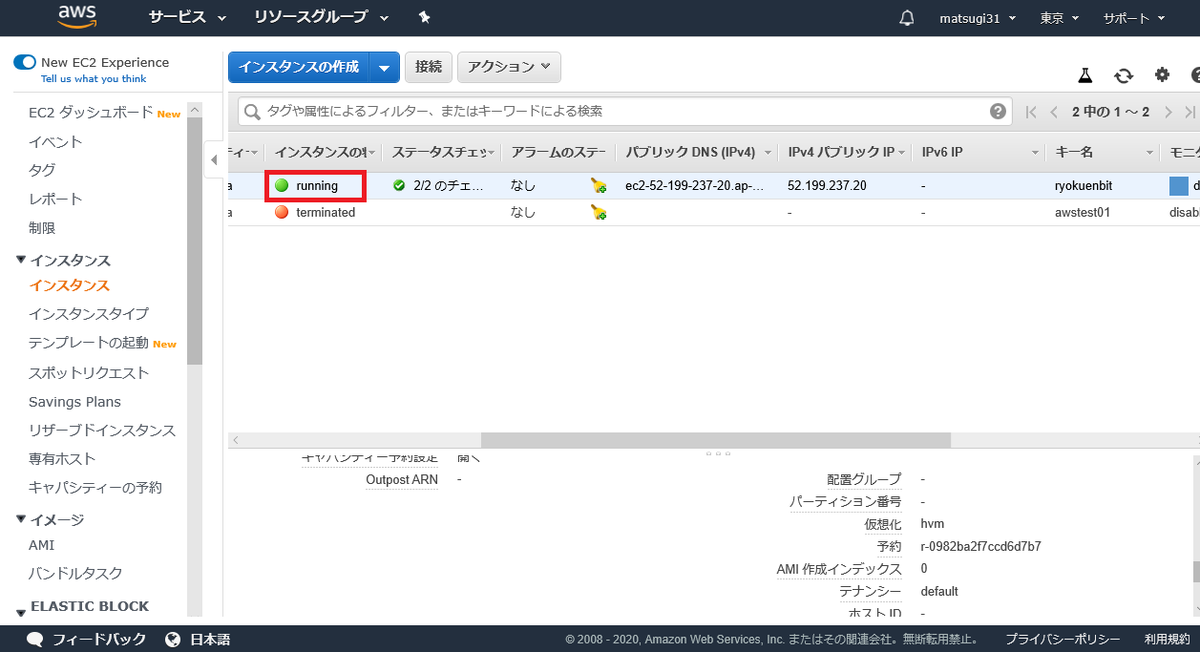This screenshot has width=1200, height=652.
Task: Click the alarm icon in the running row
Action: coord(598,185)
